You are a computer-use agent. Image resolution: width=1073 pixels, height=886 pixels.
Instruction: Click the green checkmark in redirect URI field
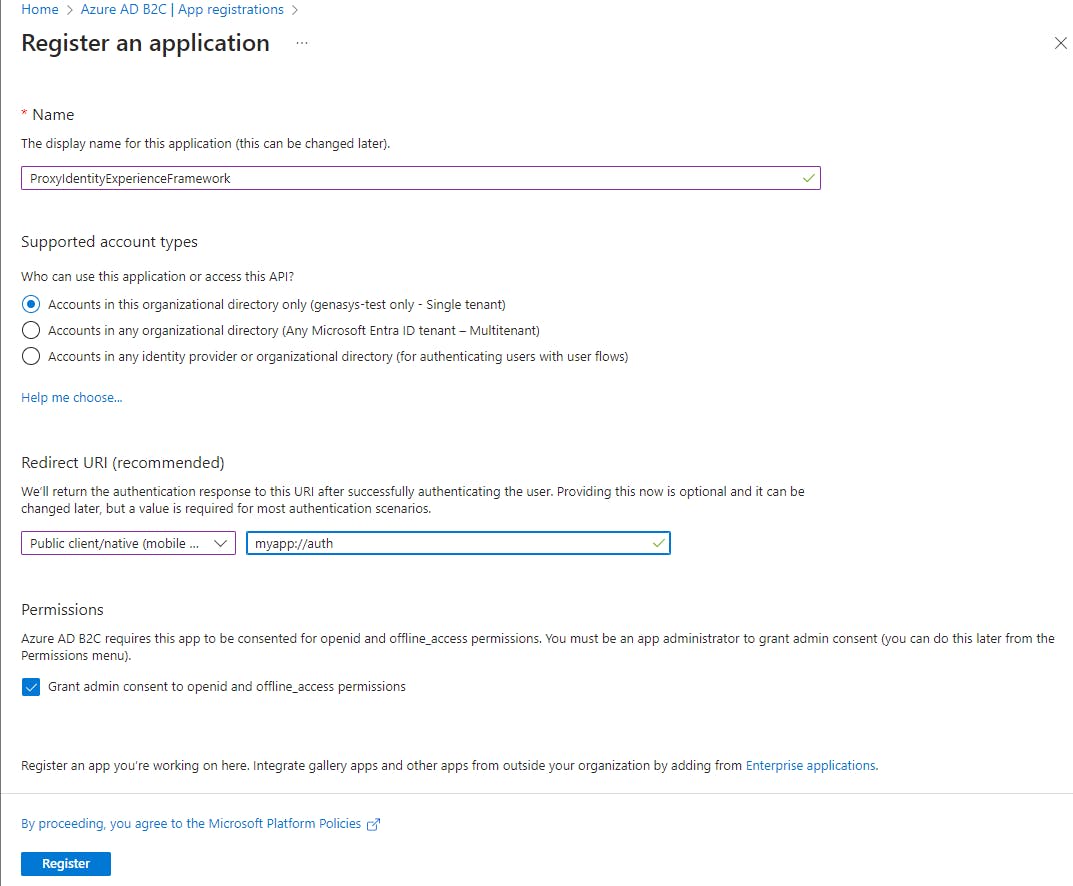(658, 543)
